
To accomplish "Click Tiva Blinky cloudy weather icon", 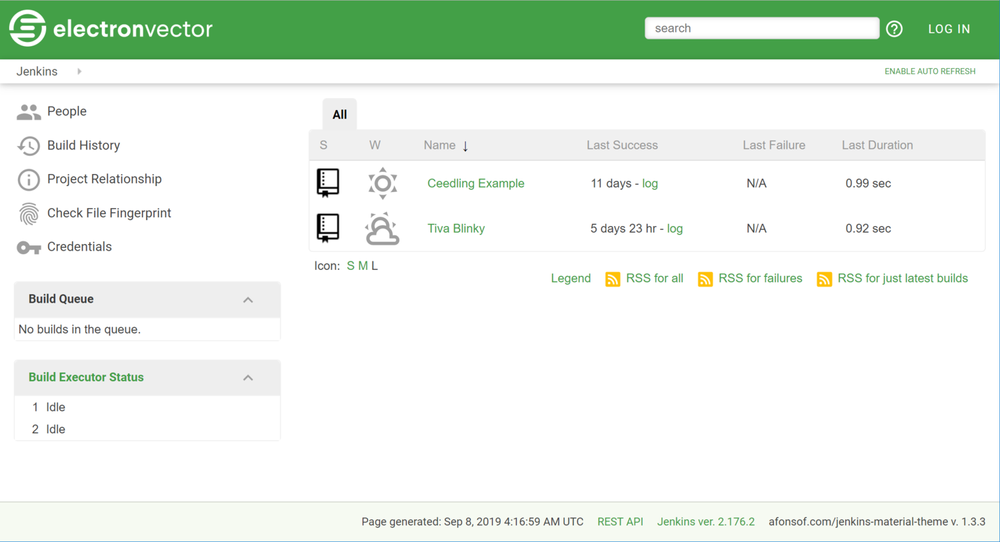I will click(382, 229).
